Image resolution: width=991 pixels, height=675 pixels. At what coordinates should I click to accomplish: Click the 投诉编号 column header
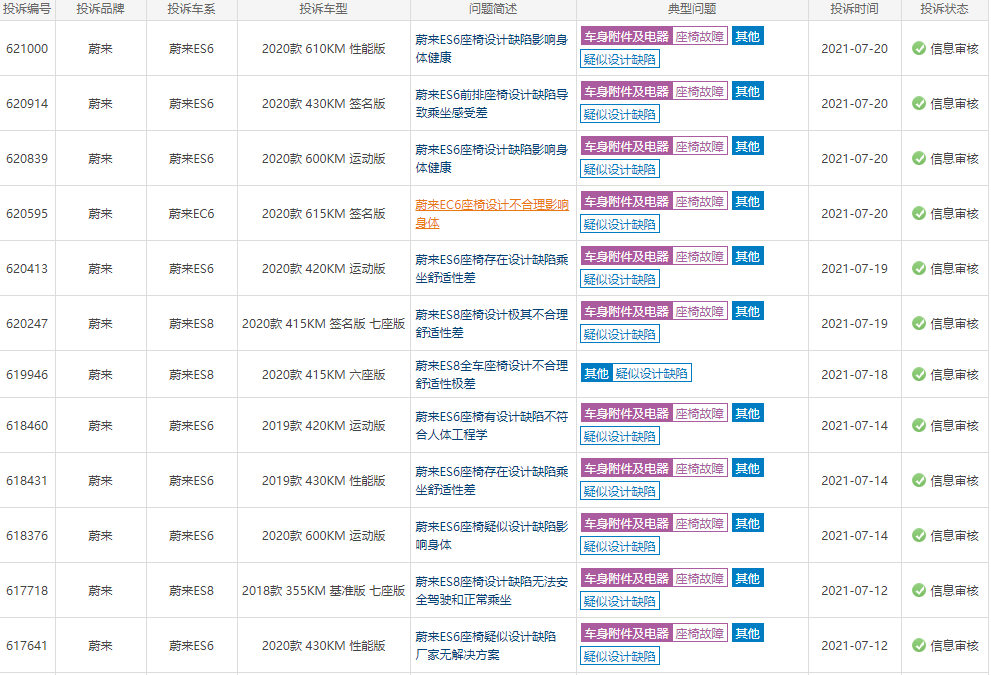27,9
